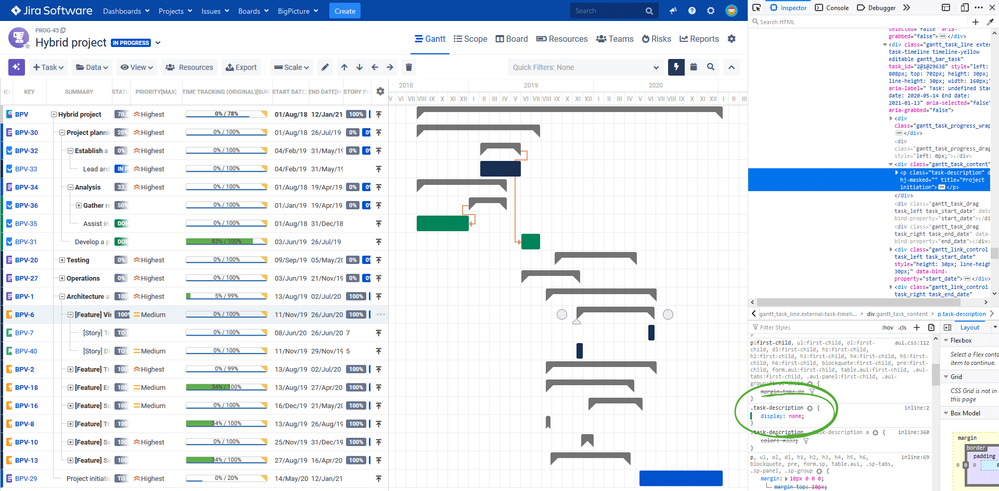This screenshot has height=491, width=999.
Task: Collapse the Flexbox section in Layout panel
Action: click(x=946, y=341)
